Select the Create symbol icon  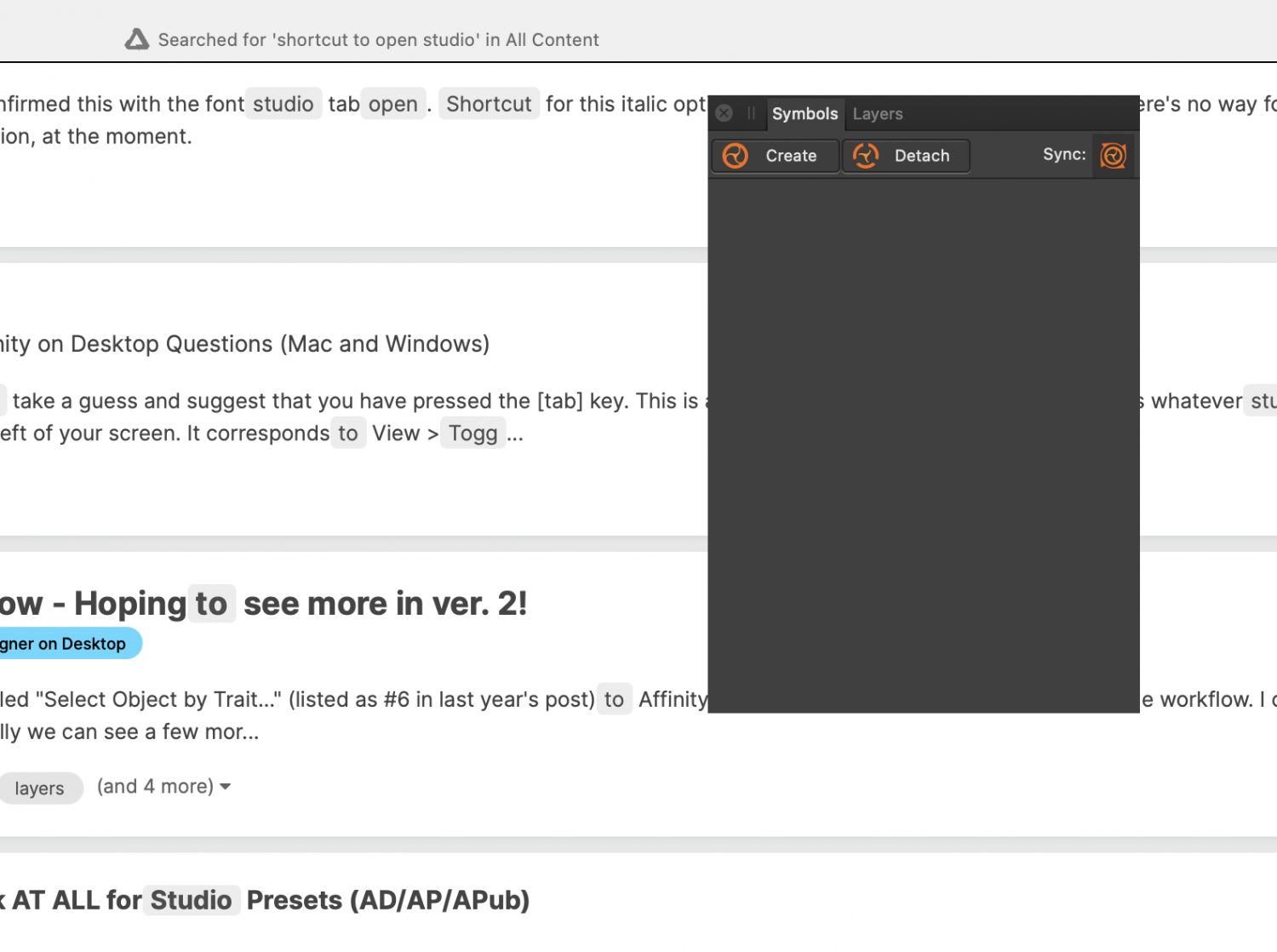pyautogui.click(x=734, y=156)
